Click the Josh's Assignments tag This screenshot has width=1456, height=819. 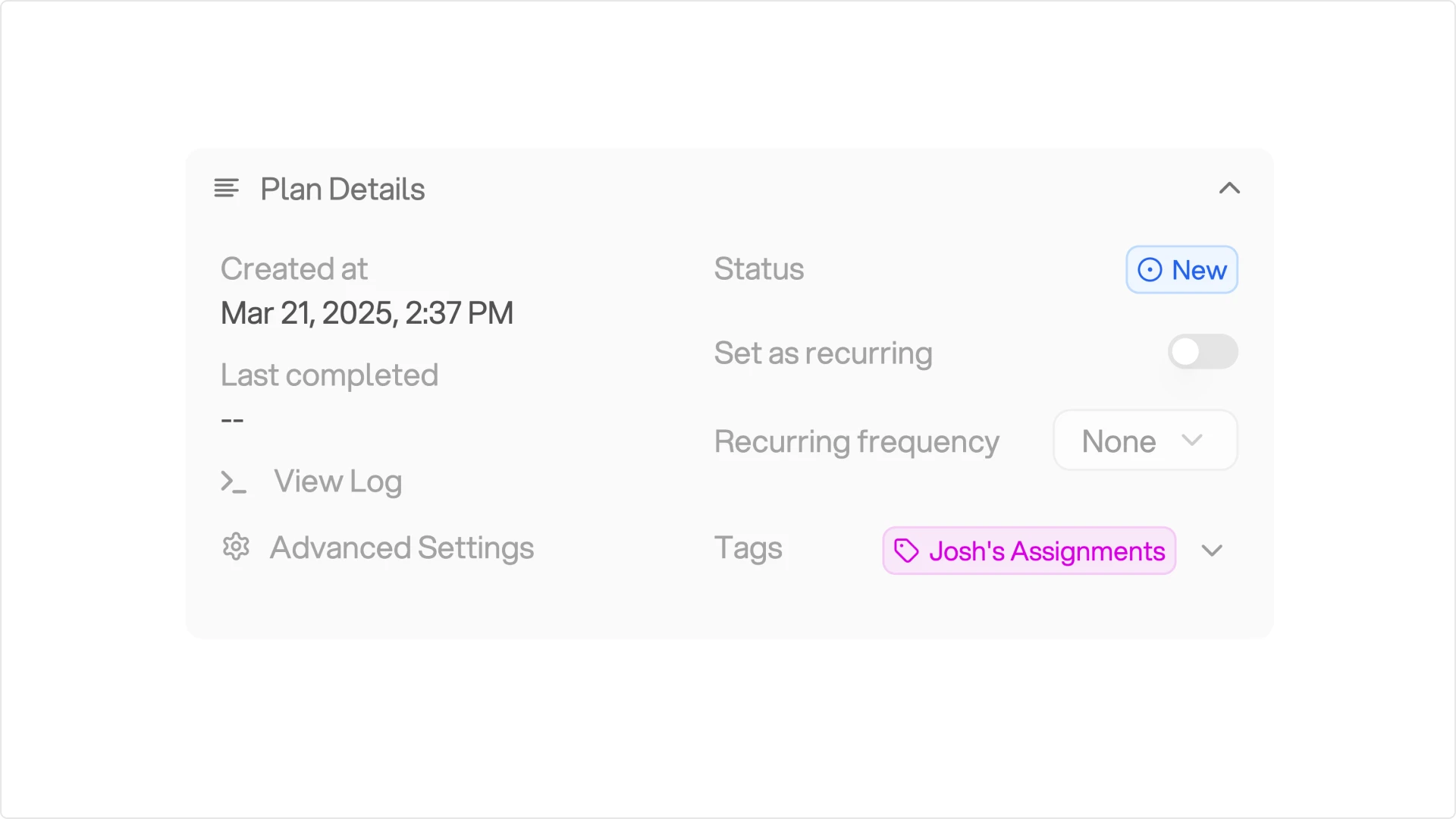(x=1029, y=551)
